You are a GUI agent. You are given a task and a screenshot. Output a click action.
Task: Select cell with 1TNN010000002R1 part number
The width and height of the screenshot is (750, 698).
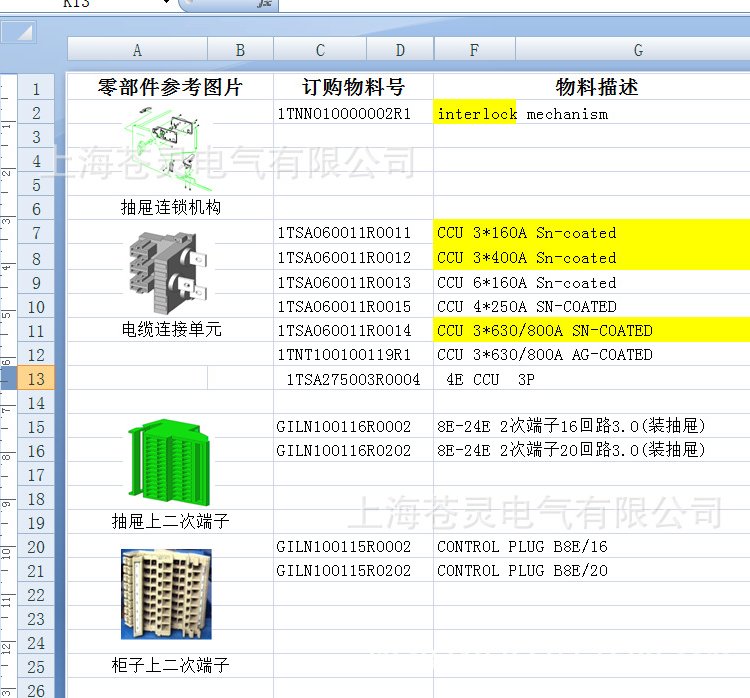tap(344, 114)
